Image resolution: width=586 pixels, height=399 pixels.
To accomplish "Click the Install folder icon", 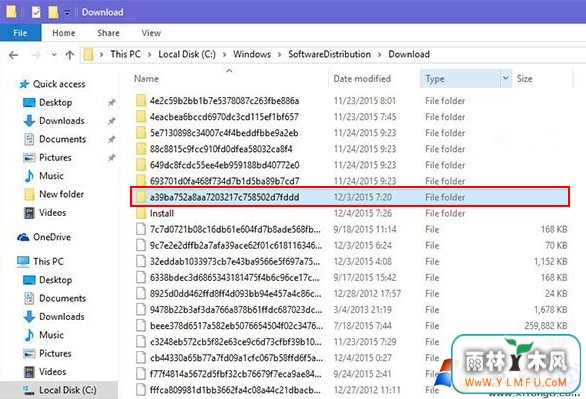I will (141, 213).
